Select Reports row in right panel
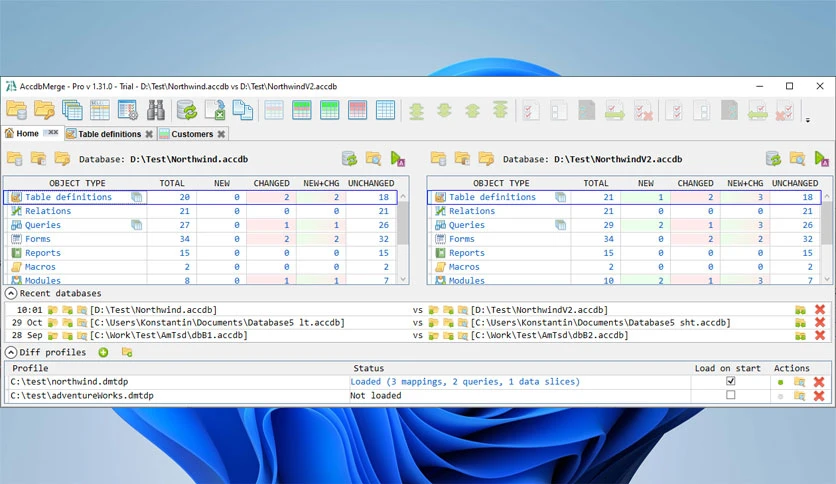The width and height of the screenshot is (836, 484). [x=624, y=253]
